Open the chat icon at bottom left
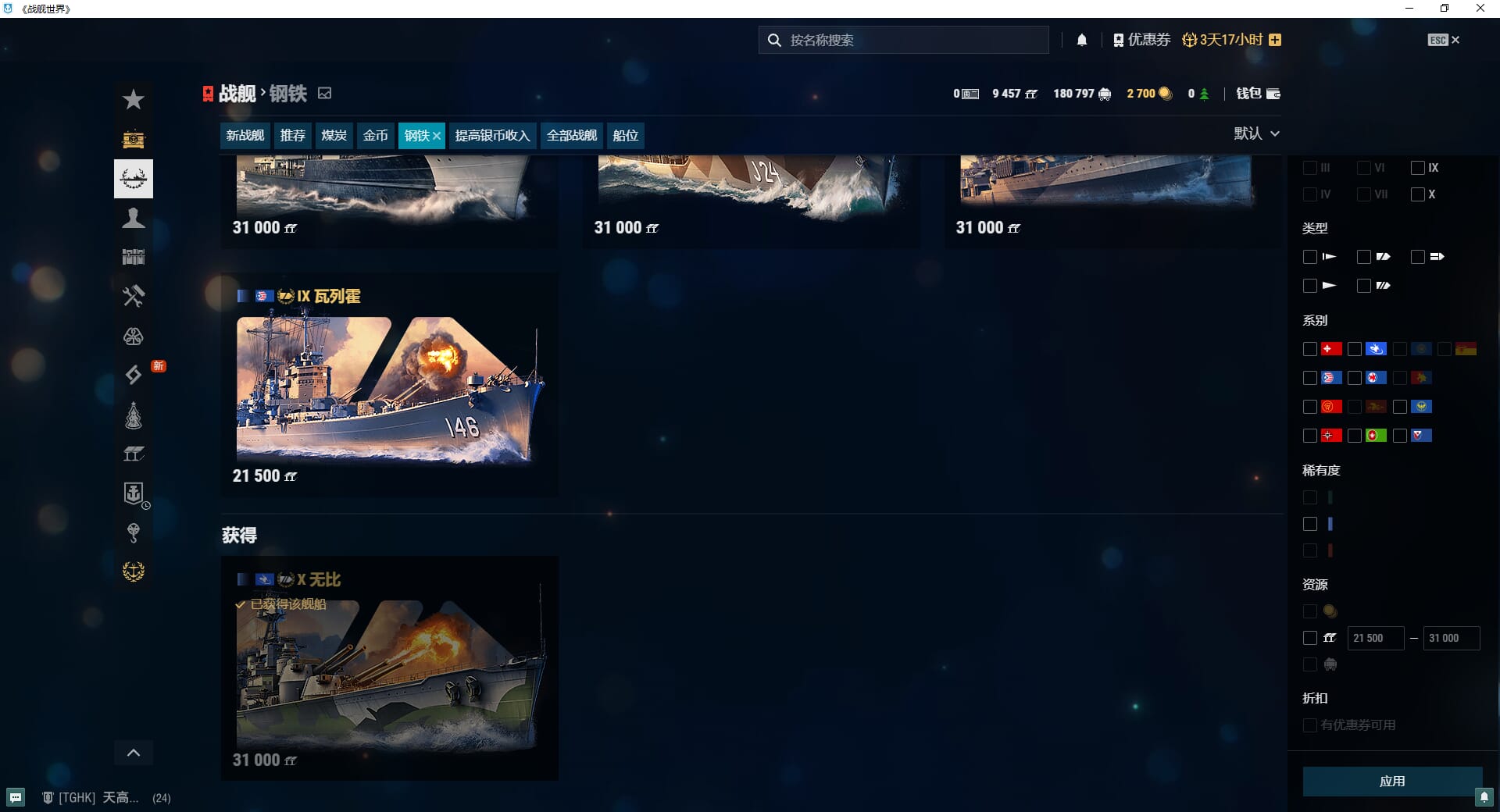The width and height of the screenshot is (1500, 812). [x=16, y=797]
